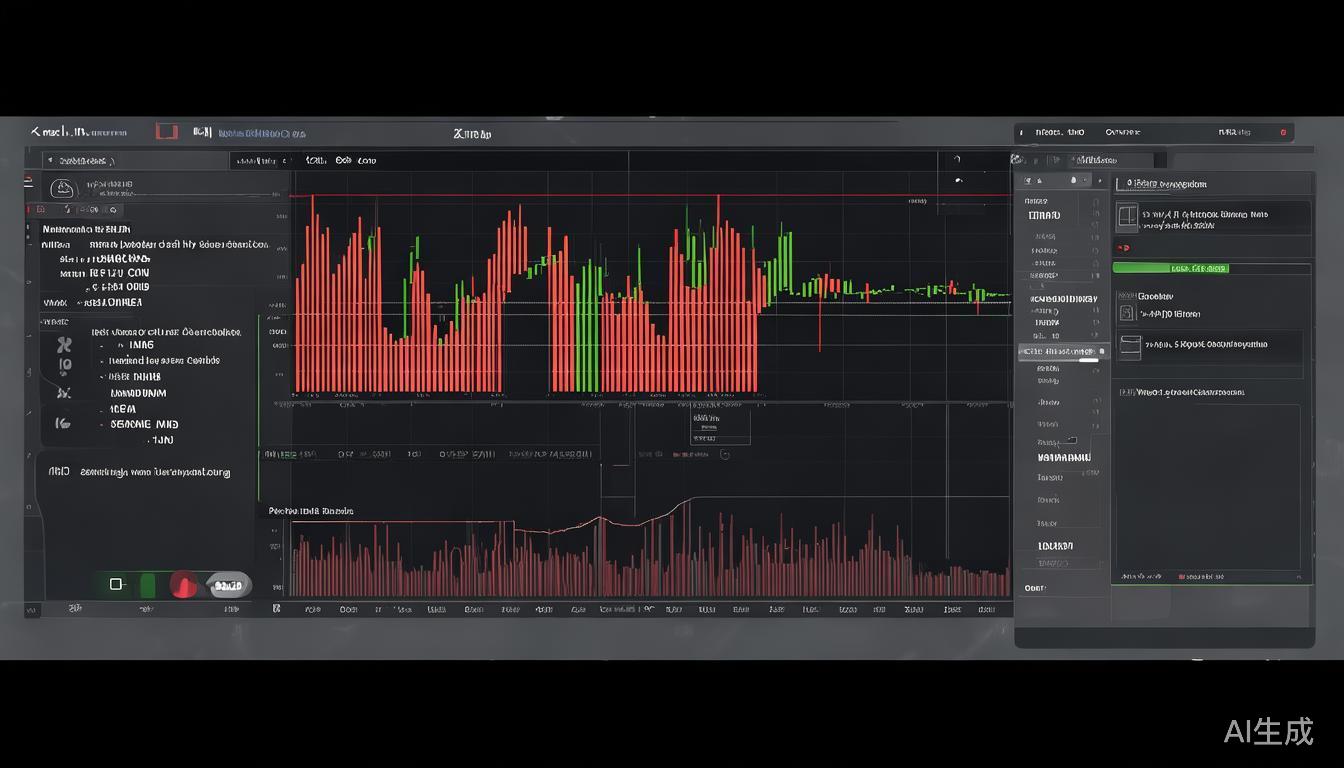Image resolution: width=1344 pixels, height=768 pixels.
Task: Click the small red flag icon in right panel
Action: click(x=1123, y=247)
